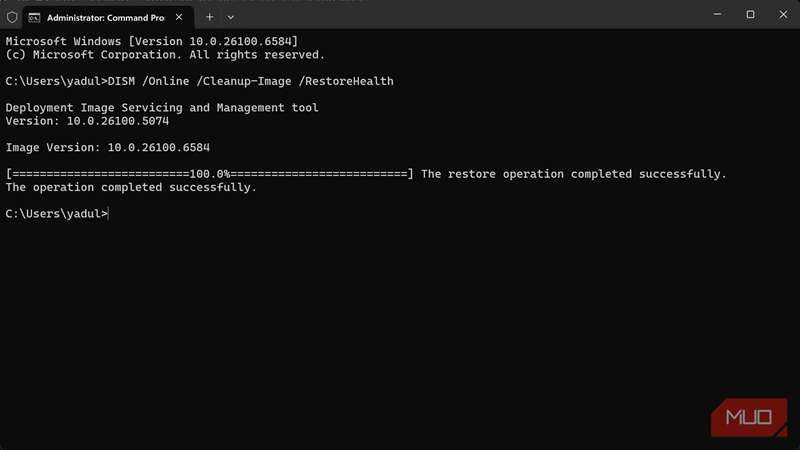Image resolution: width=800 pixels, height=450 pixels.
Task: Click at the C:\Users\yadul> prompt cursor
Action: click(x=108, y=213)
